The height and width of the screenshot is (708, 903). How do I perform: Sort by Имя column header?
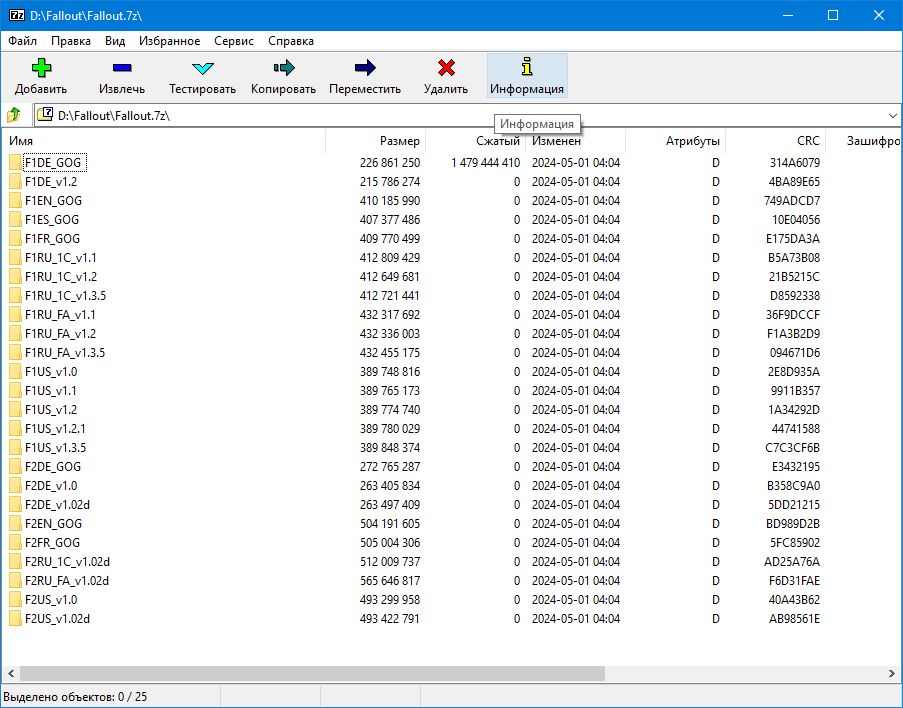[164, 141]
